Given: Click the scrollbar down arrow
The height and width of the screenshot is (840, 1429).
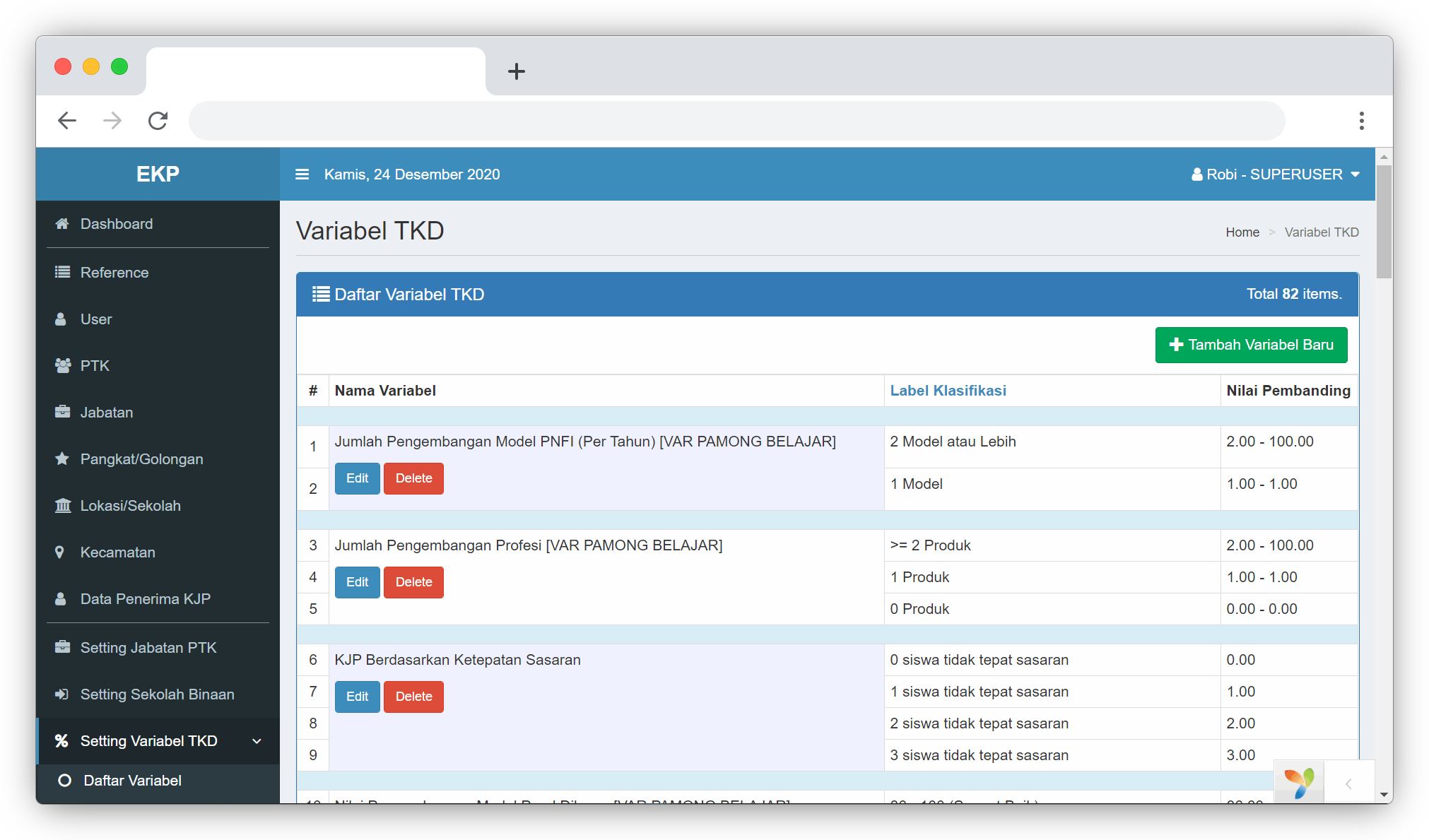Looking at the screenshot, I should (1384, 794).
